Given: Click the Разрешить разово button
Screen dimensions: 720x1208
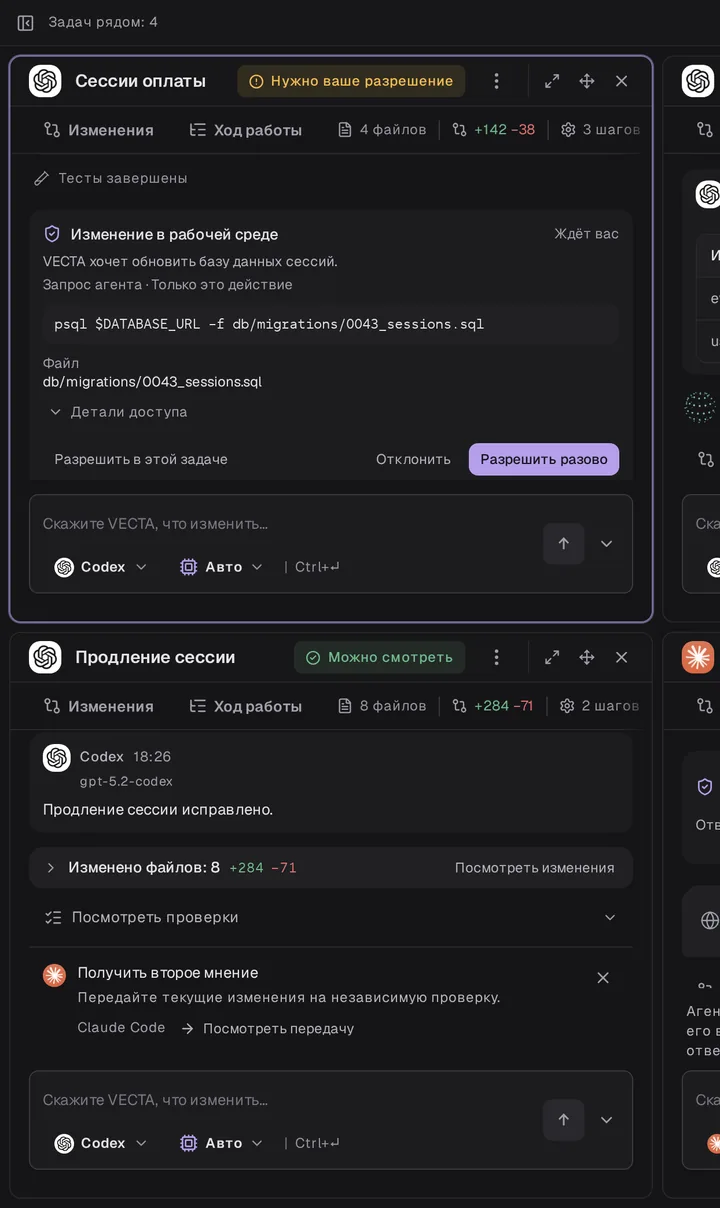Looking at the screenshot, I should [544, 459].
